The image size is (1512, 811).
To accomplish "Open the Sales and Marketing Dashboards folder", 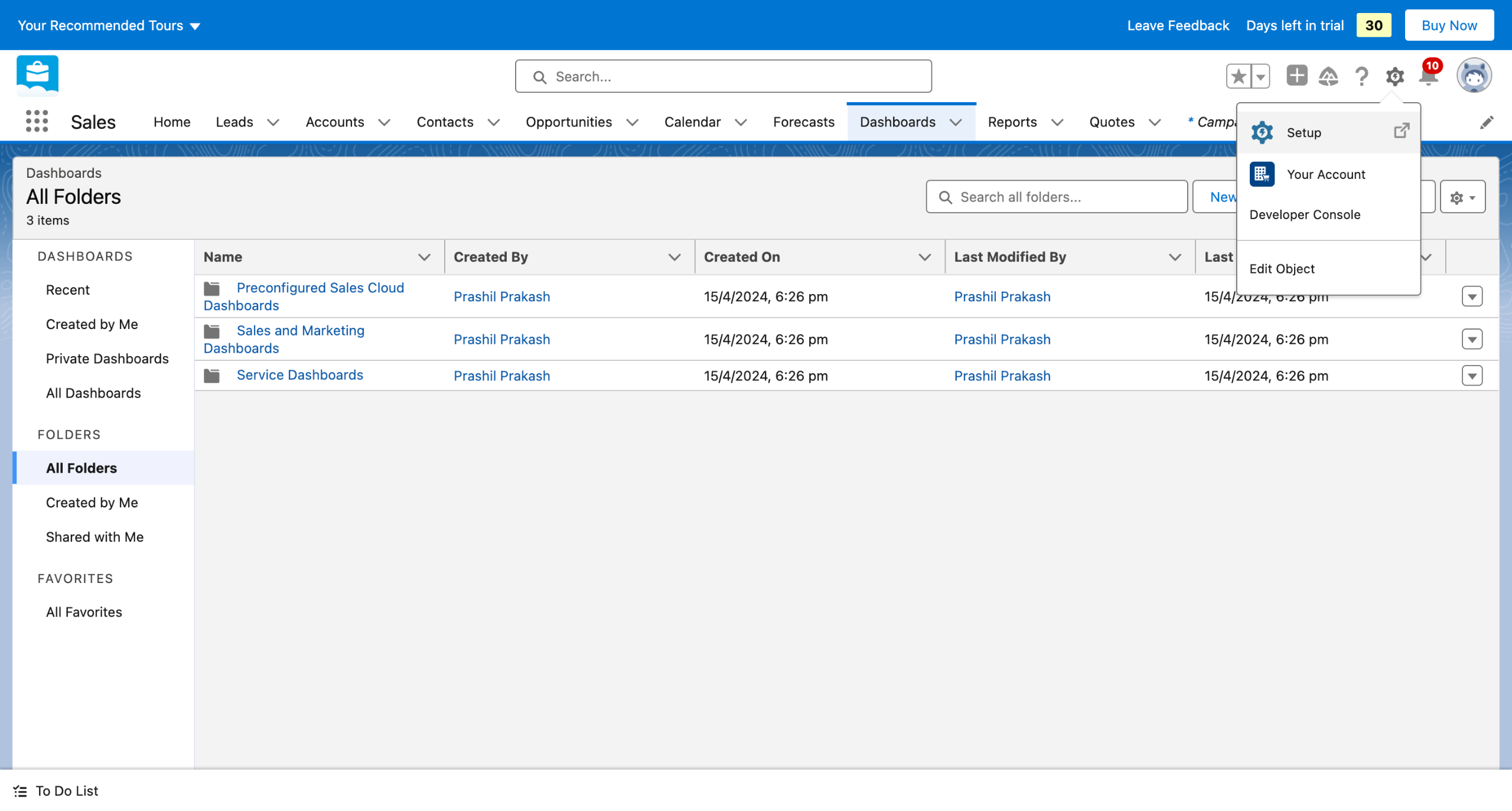I will click(284, 339).
